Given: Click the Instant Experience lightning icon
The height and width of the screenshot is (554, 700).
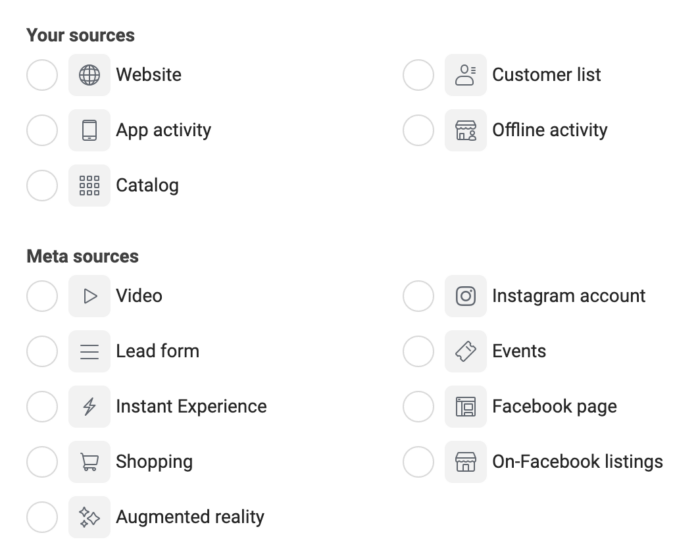Looking at the screenshot, I should pos(89,407).
